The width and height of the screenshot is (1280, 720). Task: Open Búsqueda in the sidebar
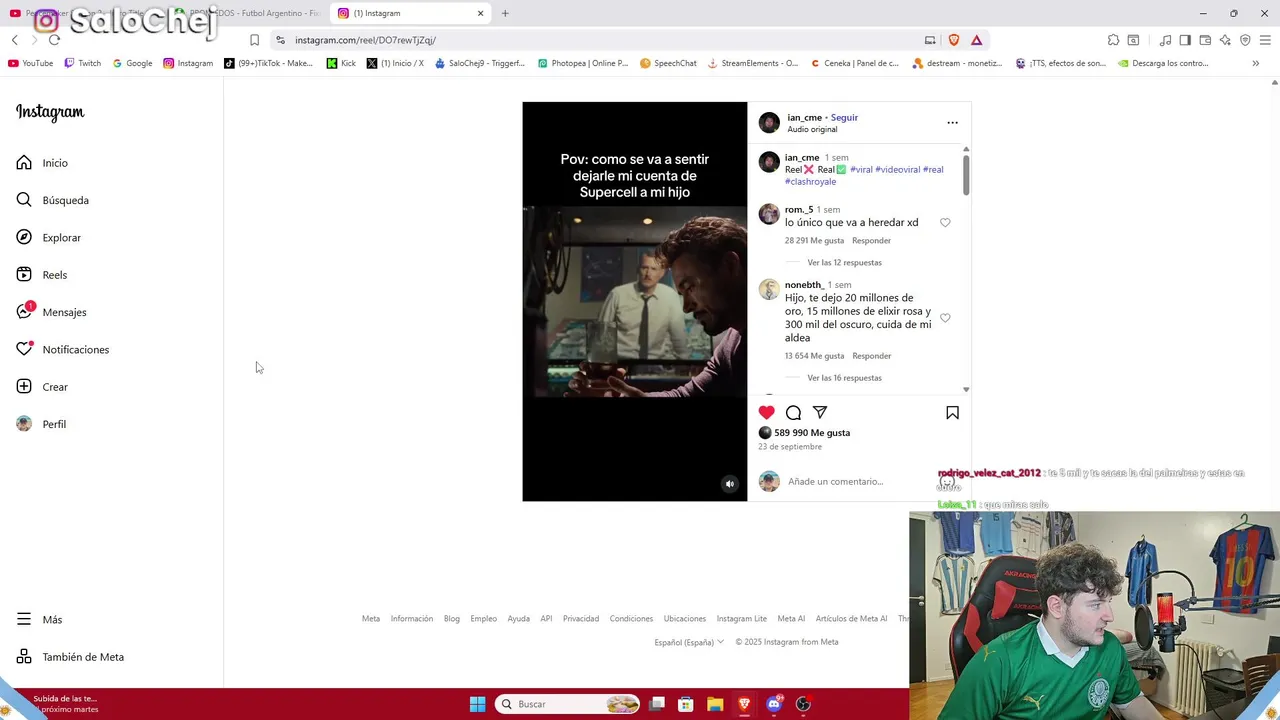52,200
